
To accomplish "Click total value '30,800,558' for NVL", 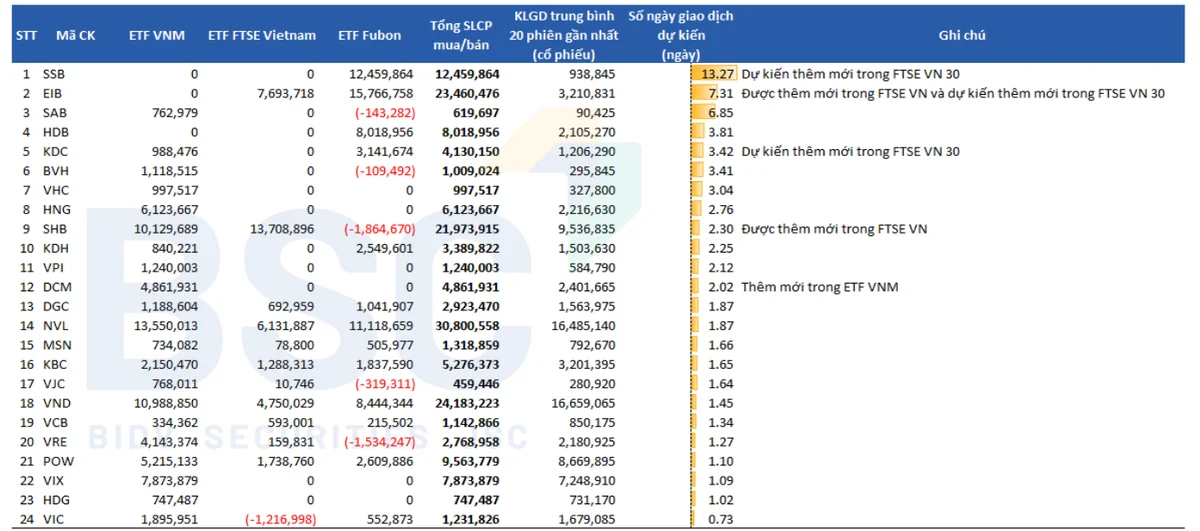I will point(468,326).
